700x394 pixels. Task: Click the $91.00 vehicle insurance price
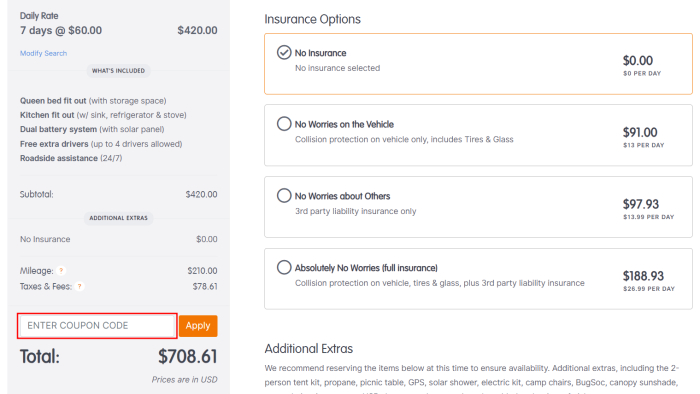click(640, 133)
